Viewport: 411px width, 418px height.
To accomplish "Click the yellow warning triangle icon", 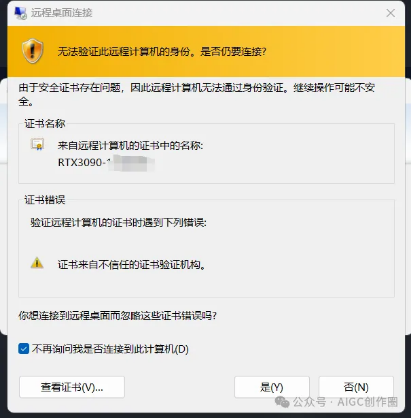I will click(37, 263).
